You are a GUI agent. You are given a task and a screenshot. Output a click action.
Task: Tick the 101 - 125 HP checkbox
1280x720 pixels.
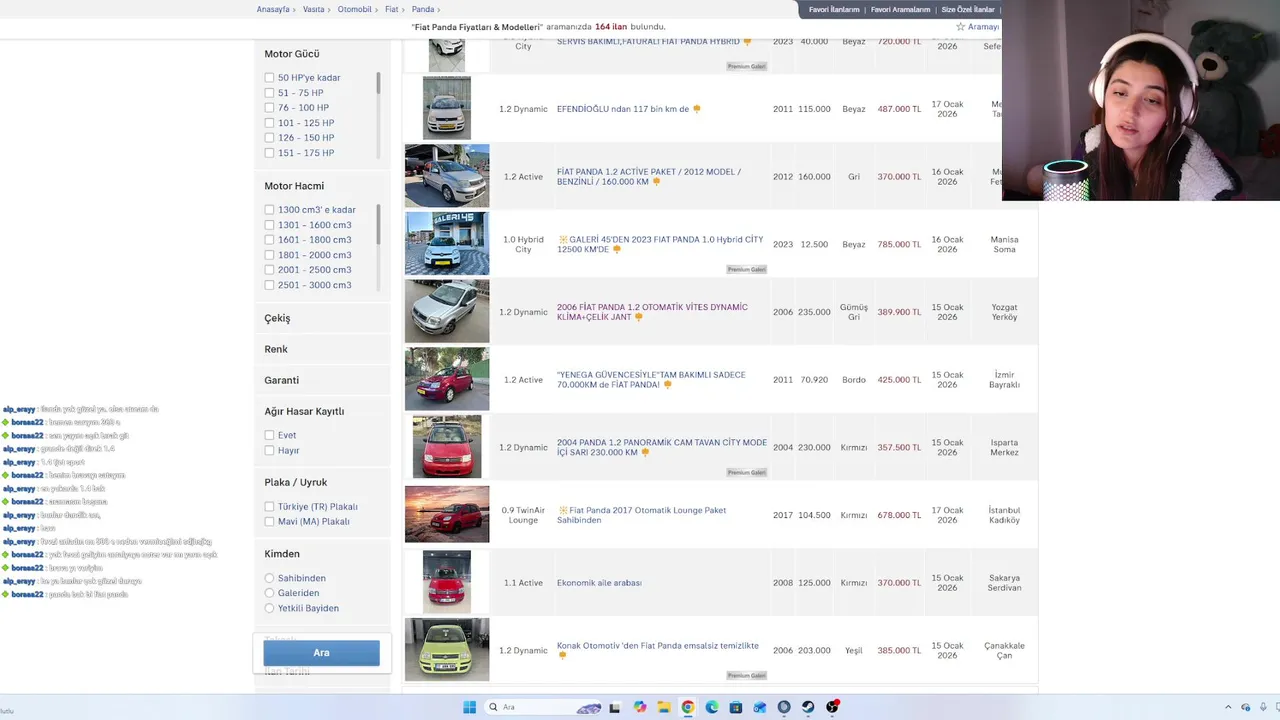coord(269,123)
